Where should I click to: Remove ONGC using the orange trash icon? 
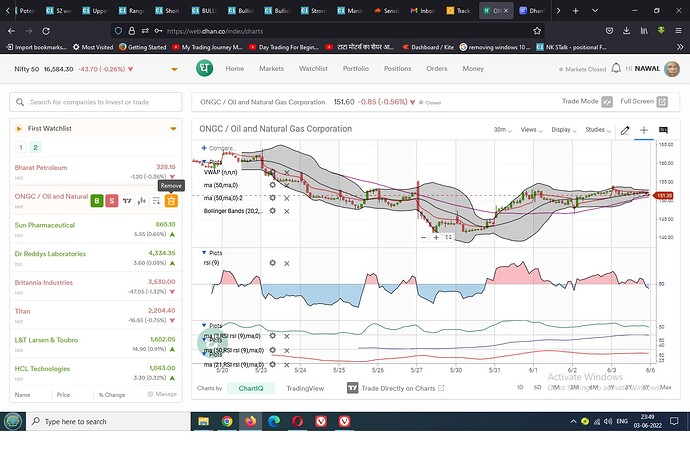(x=171, y=201)
